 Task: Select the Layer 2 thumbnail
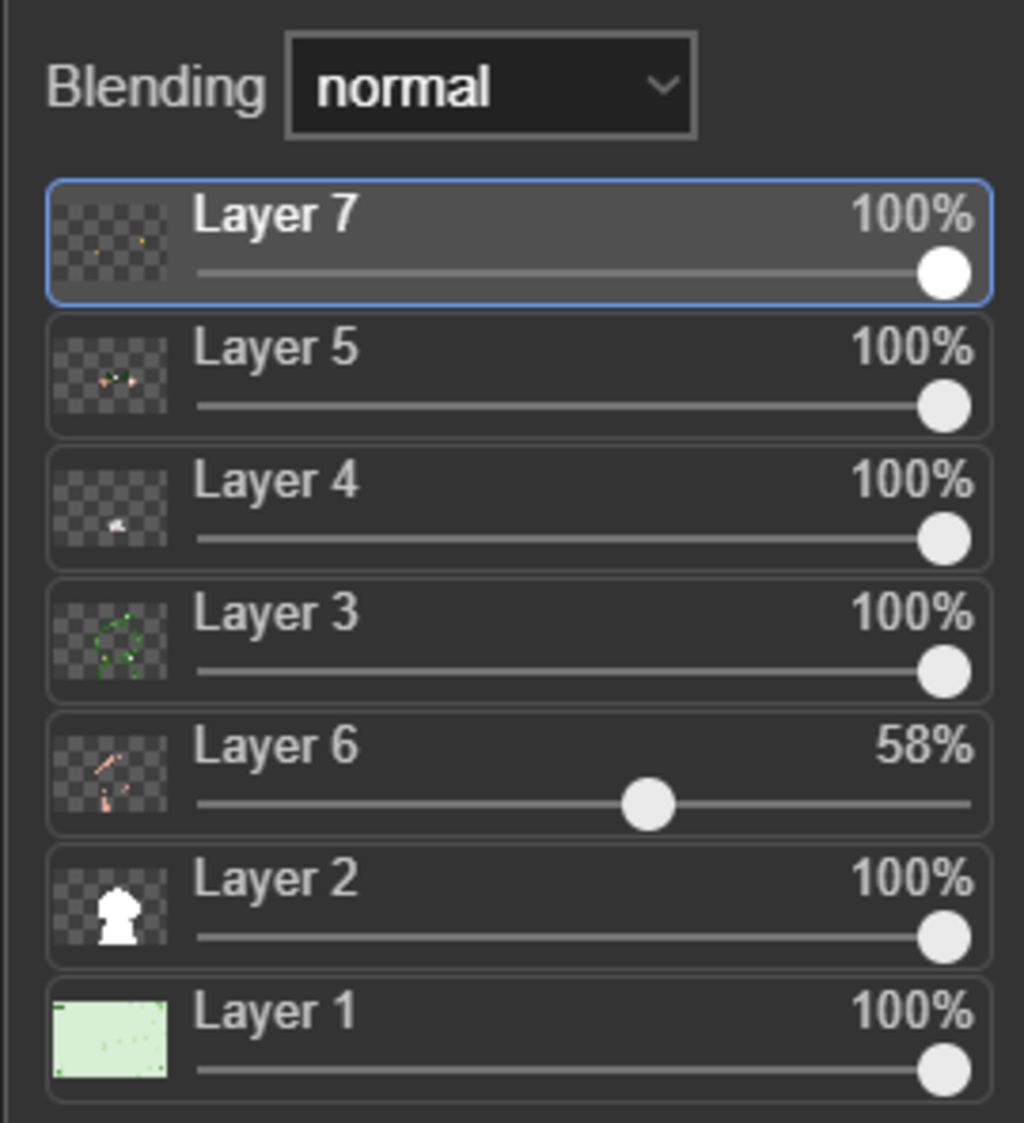coord(110,907)
